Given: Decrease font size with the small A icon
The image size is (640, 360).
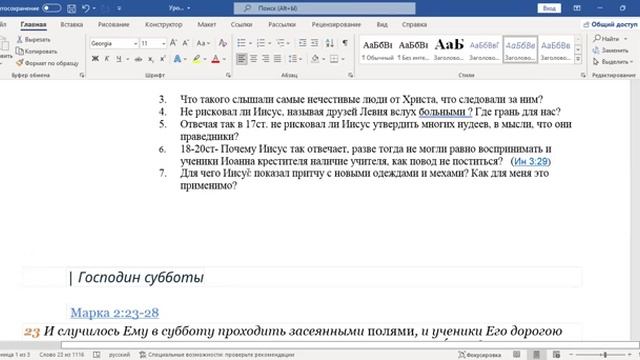Looking at the screenshot, I should [x=186, y=43].
